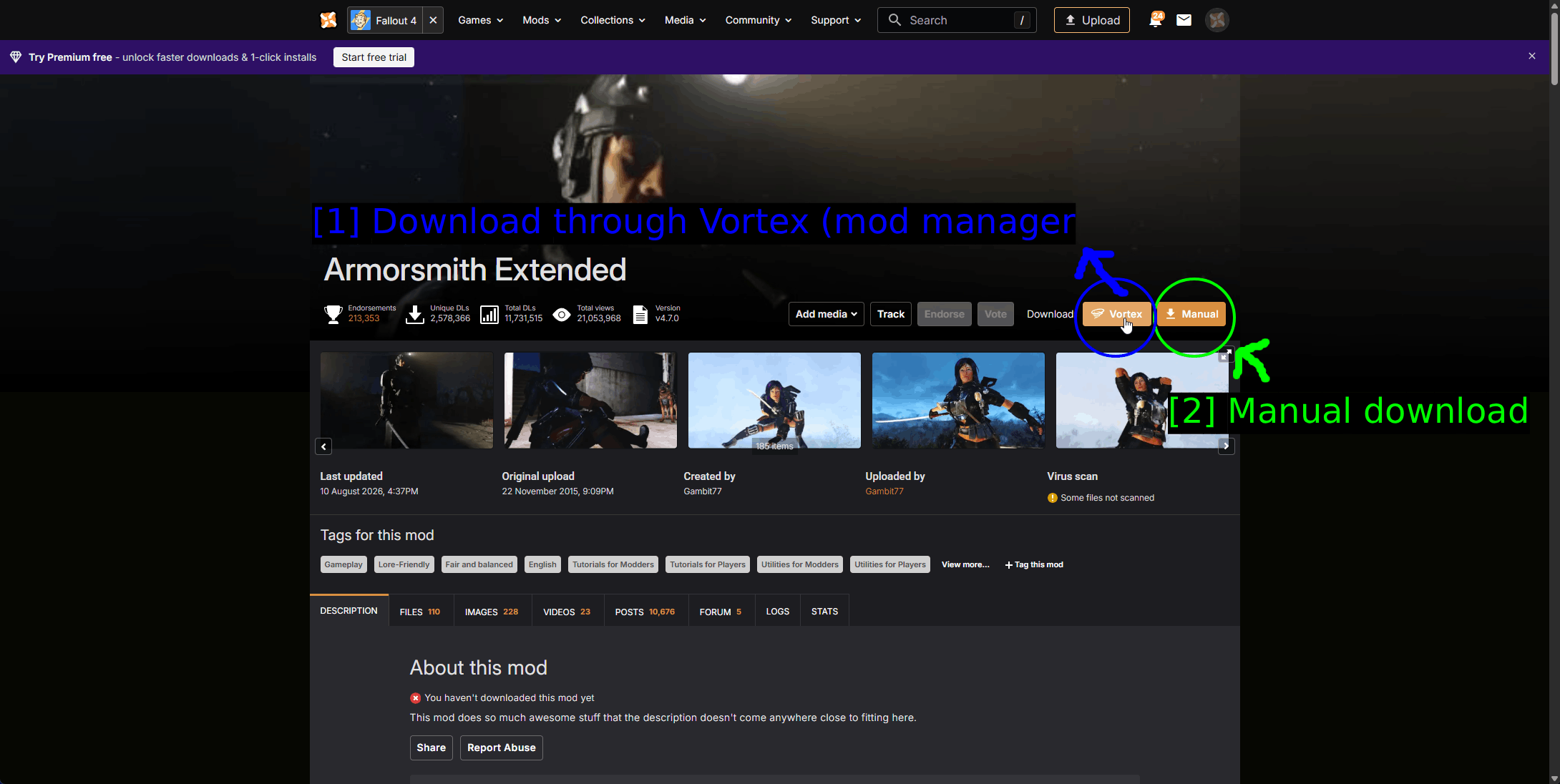Open the STATS tab
The width and height of the screenshot is (1560, 784).
pyautogui.click(x=824, y=612)
